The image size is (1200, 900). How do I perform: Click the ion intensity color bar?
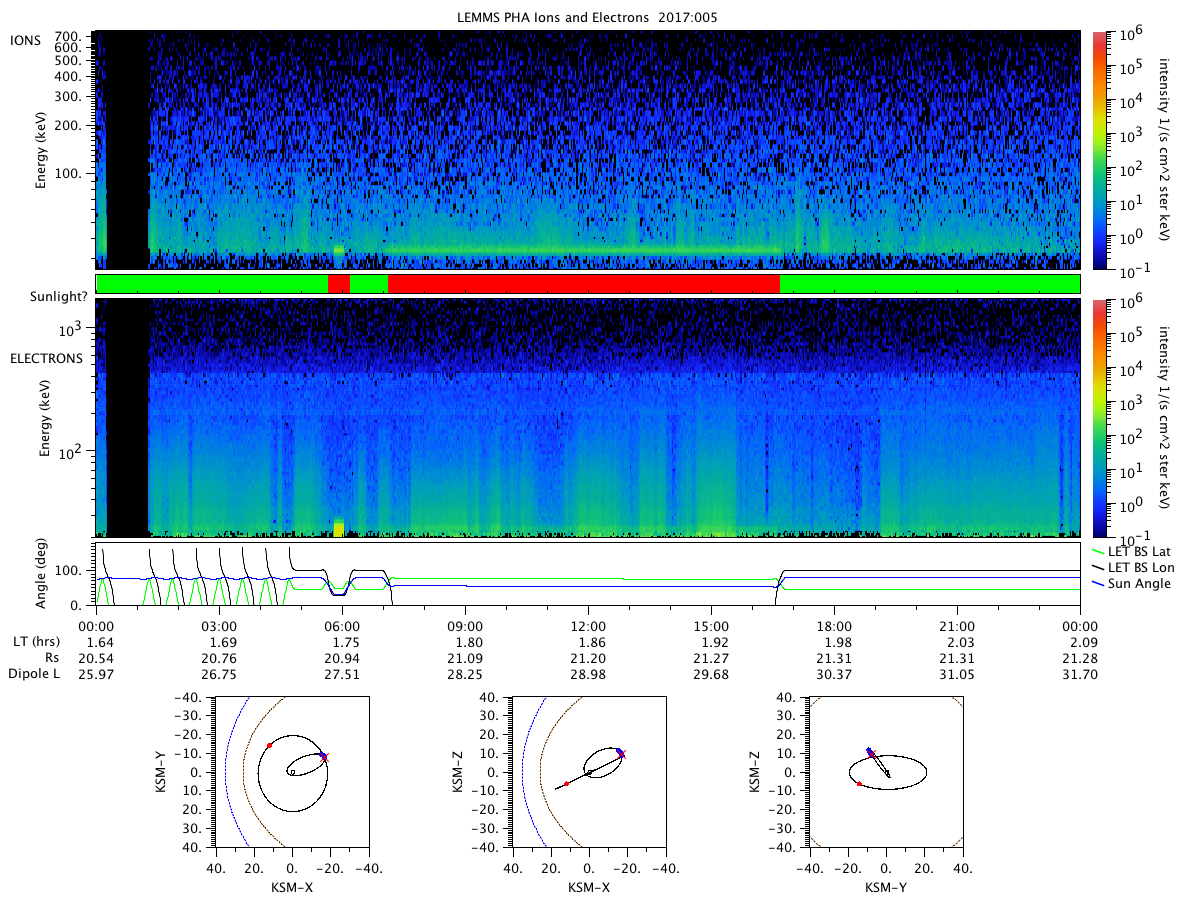coord(1099,150)
